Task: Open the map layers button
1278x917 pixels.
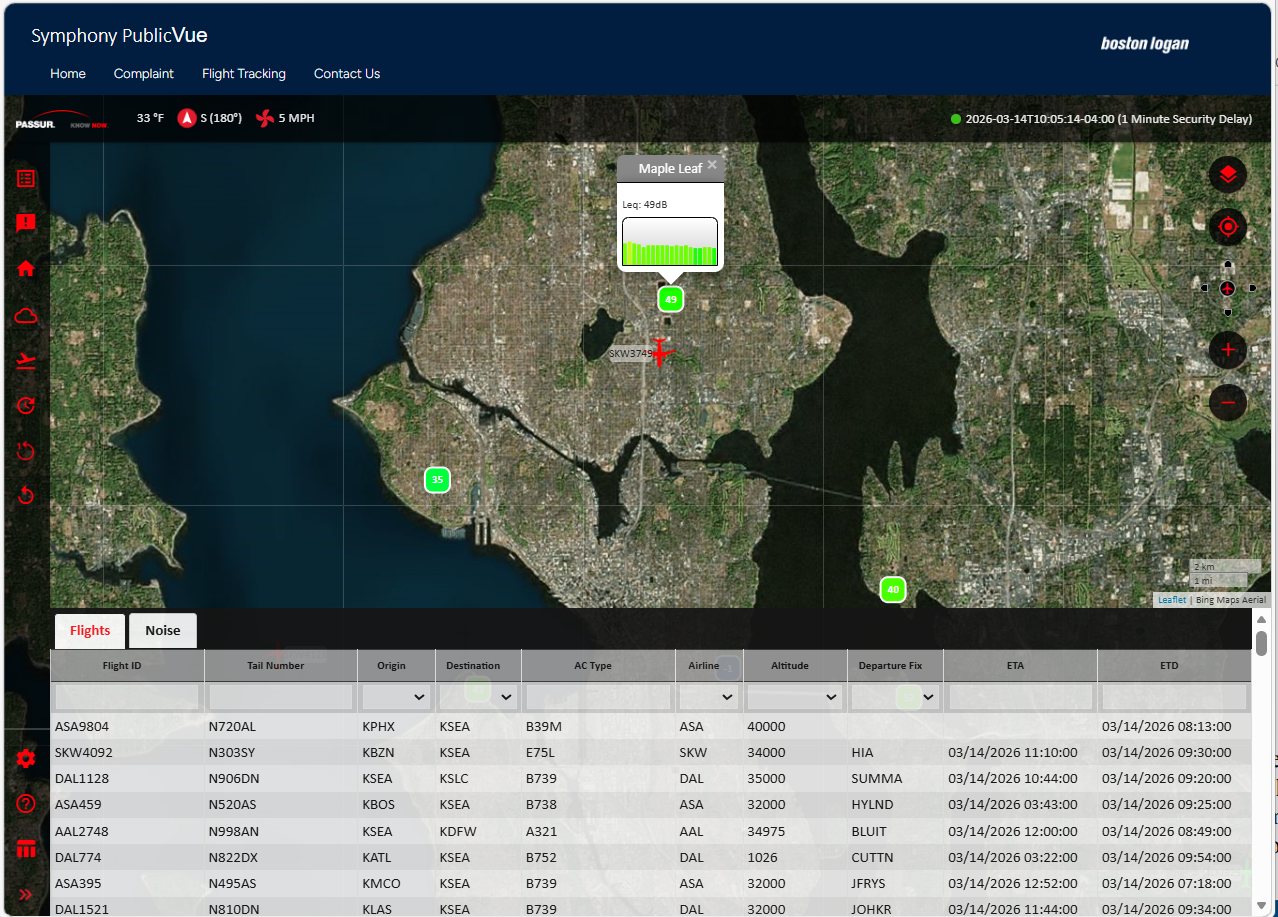Action: pos(1228,175)
